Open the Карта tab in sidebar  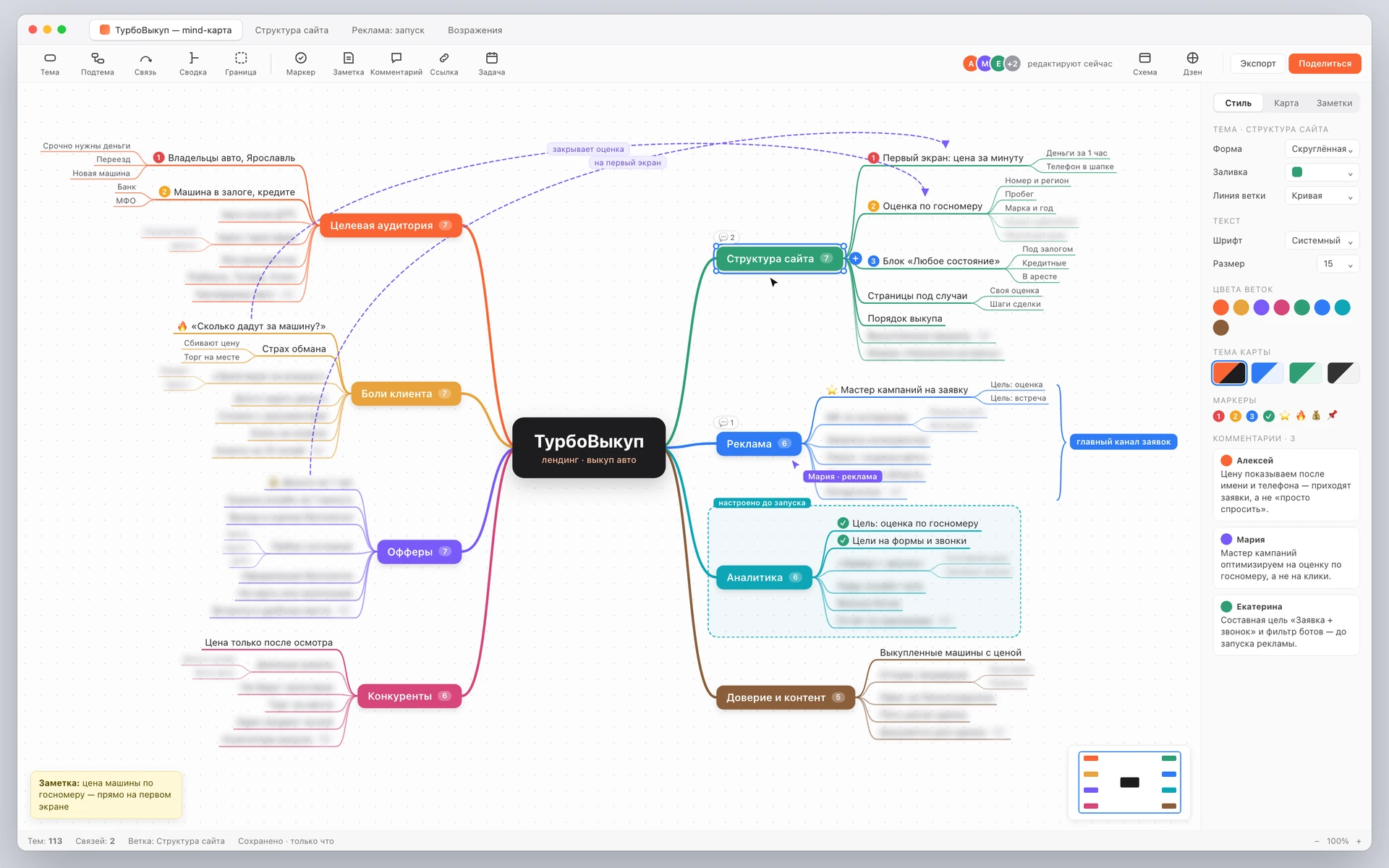point(1286,103)
